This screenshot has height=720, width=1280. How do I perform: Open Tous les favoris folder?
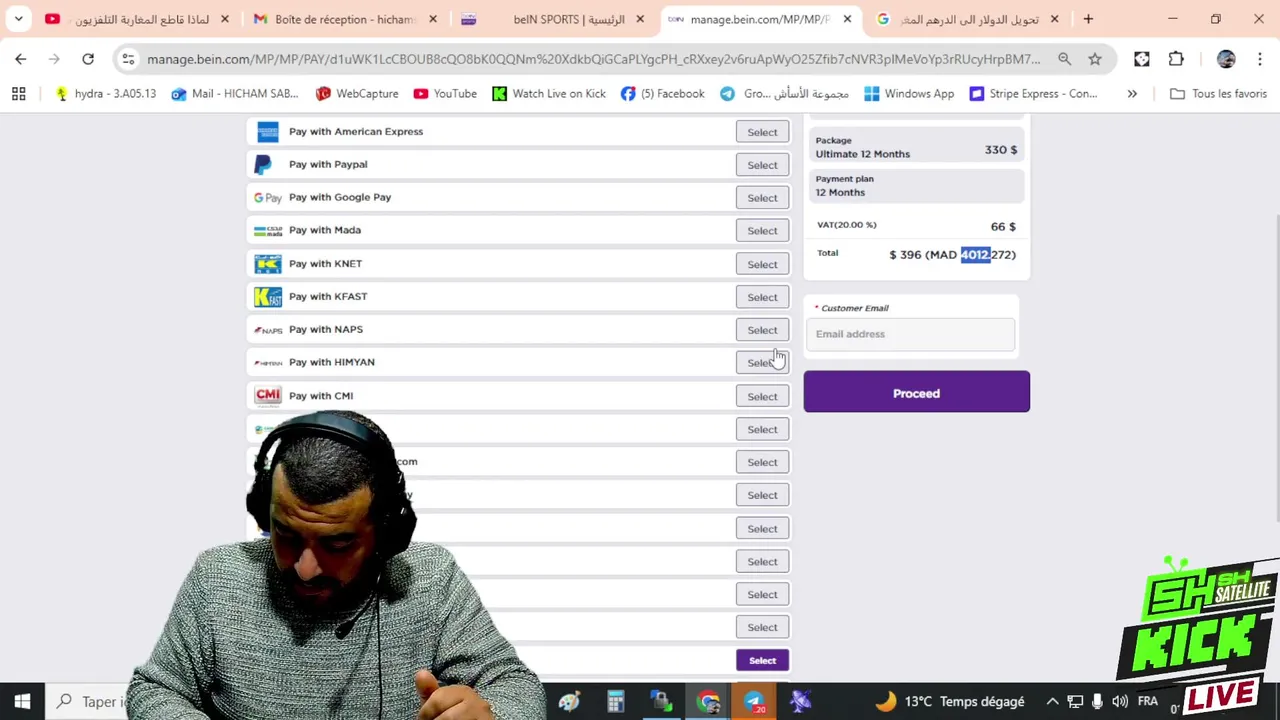tap(1218, 94)
